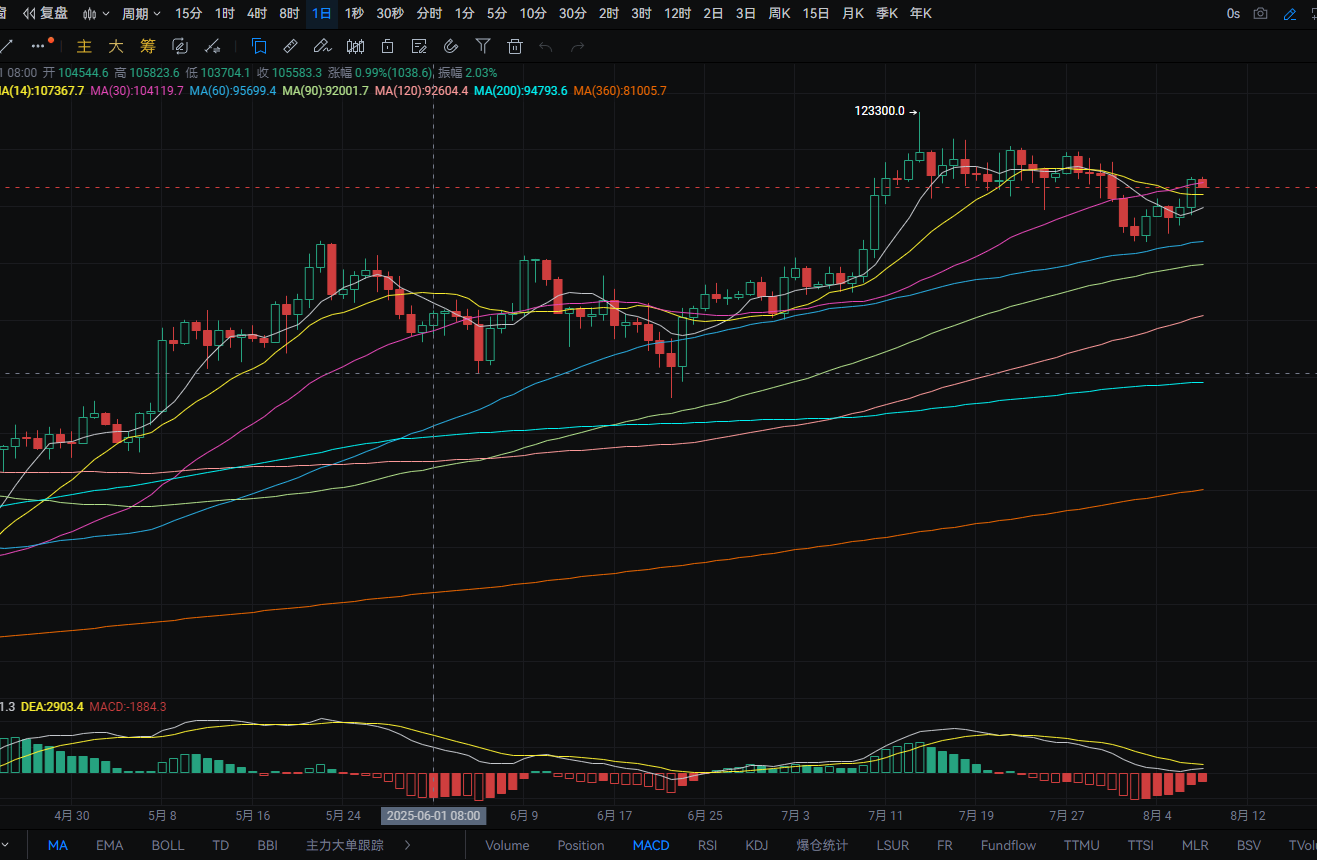Click the blue bookmark flag icon
Image resolution: width=1317 pixels, height=860 pixels.
coord(259,46)
